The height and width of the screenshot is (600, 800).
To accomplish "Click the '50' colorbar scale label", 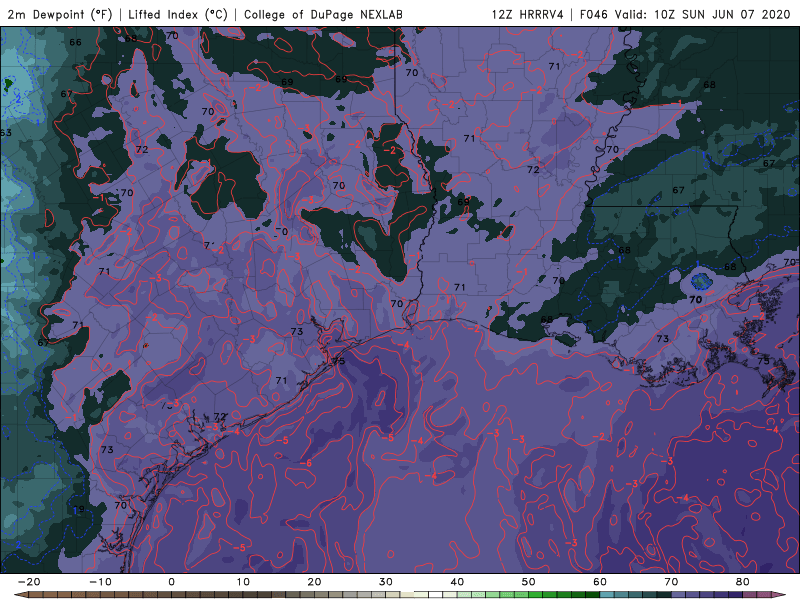I will point(529,582).
